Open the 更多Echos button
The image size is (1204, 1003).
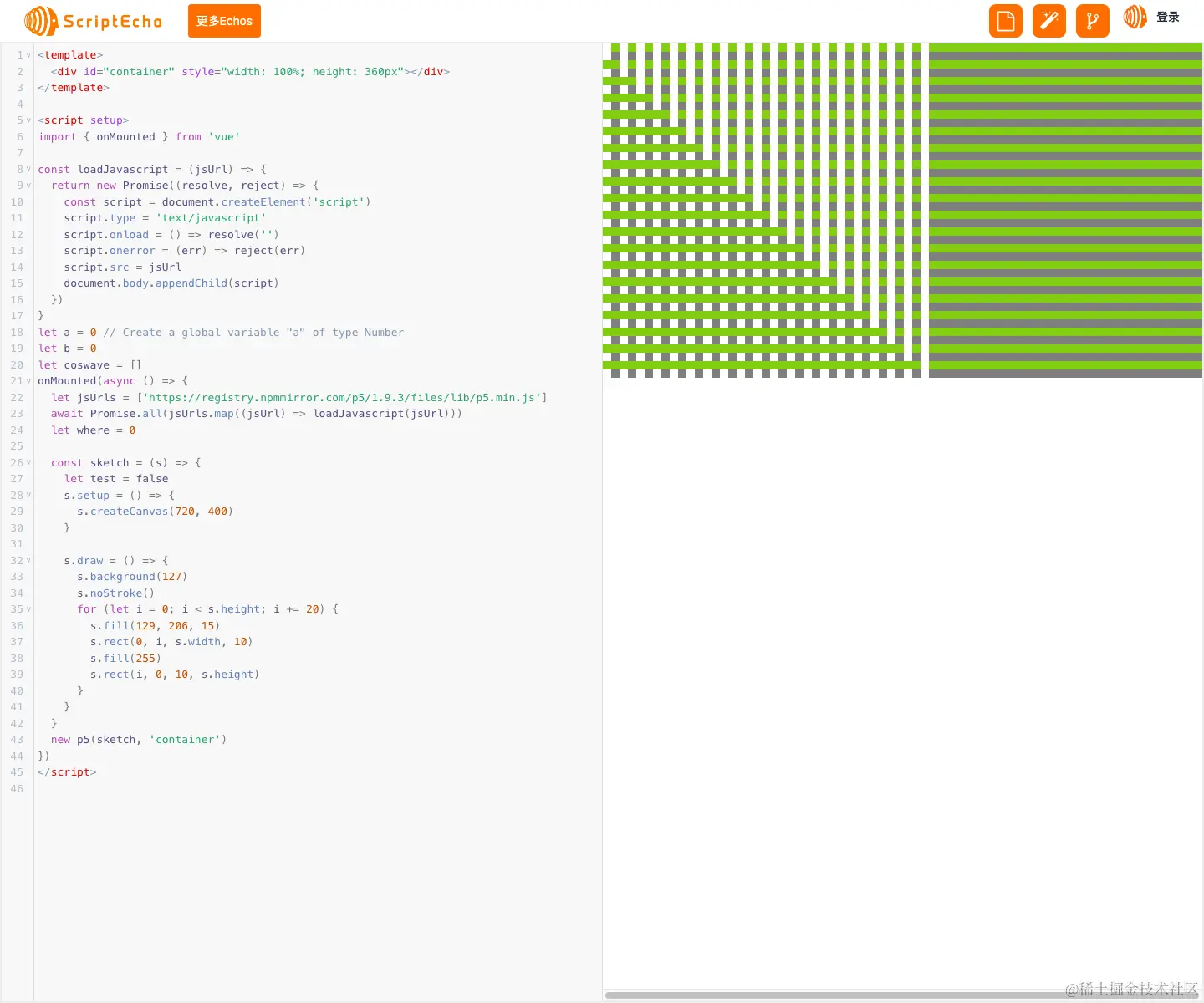click(x=224, y=21)
